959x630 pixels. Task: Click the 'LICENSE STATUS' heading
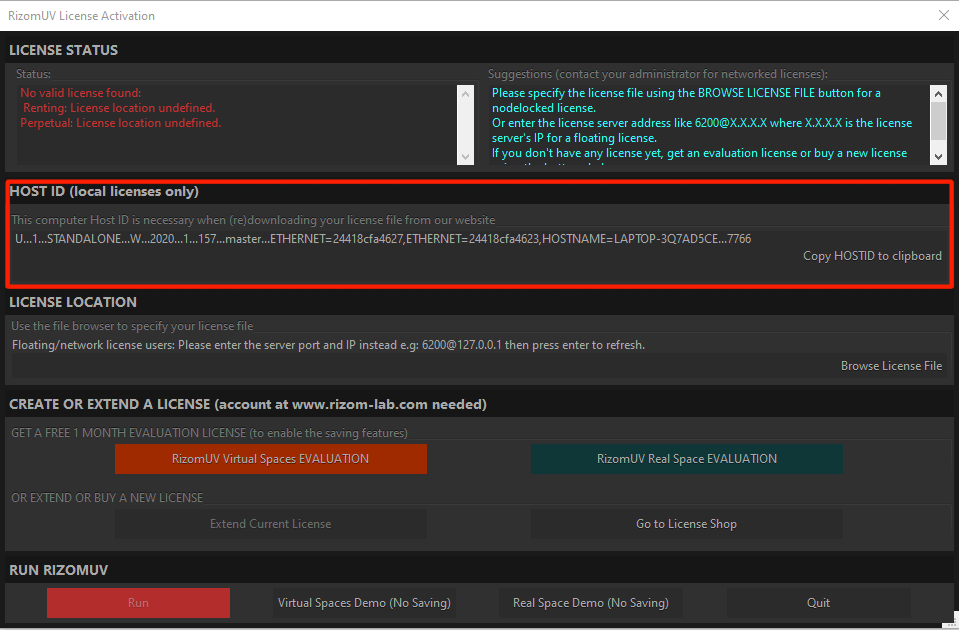[64, 50]
